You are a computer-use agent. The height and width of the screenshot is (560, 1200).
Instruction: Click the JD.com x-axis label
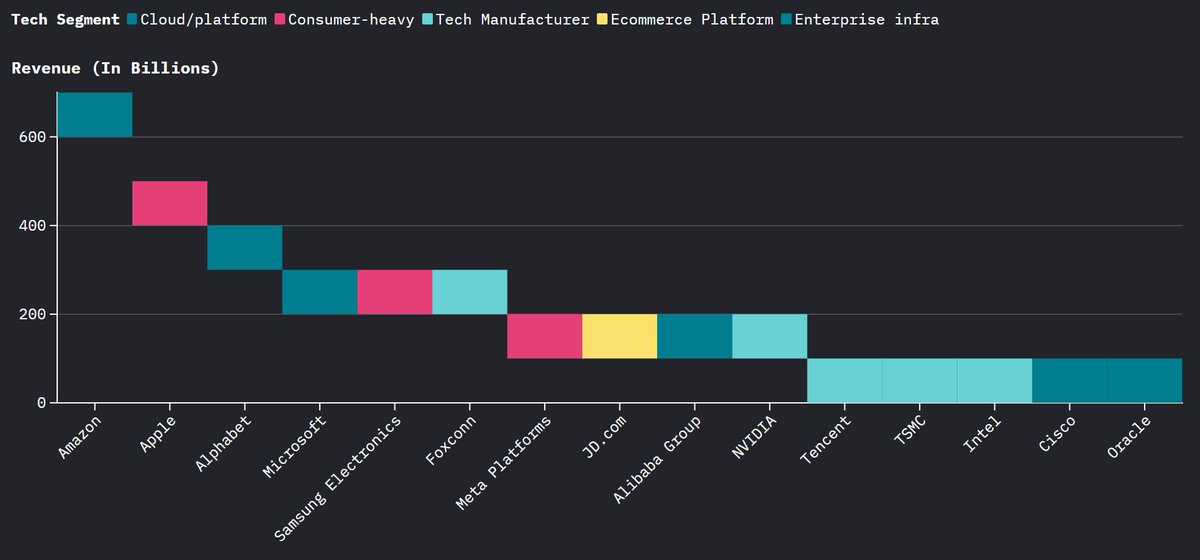[x=606, y=436]
